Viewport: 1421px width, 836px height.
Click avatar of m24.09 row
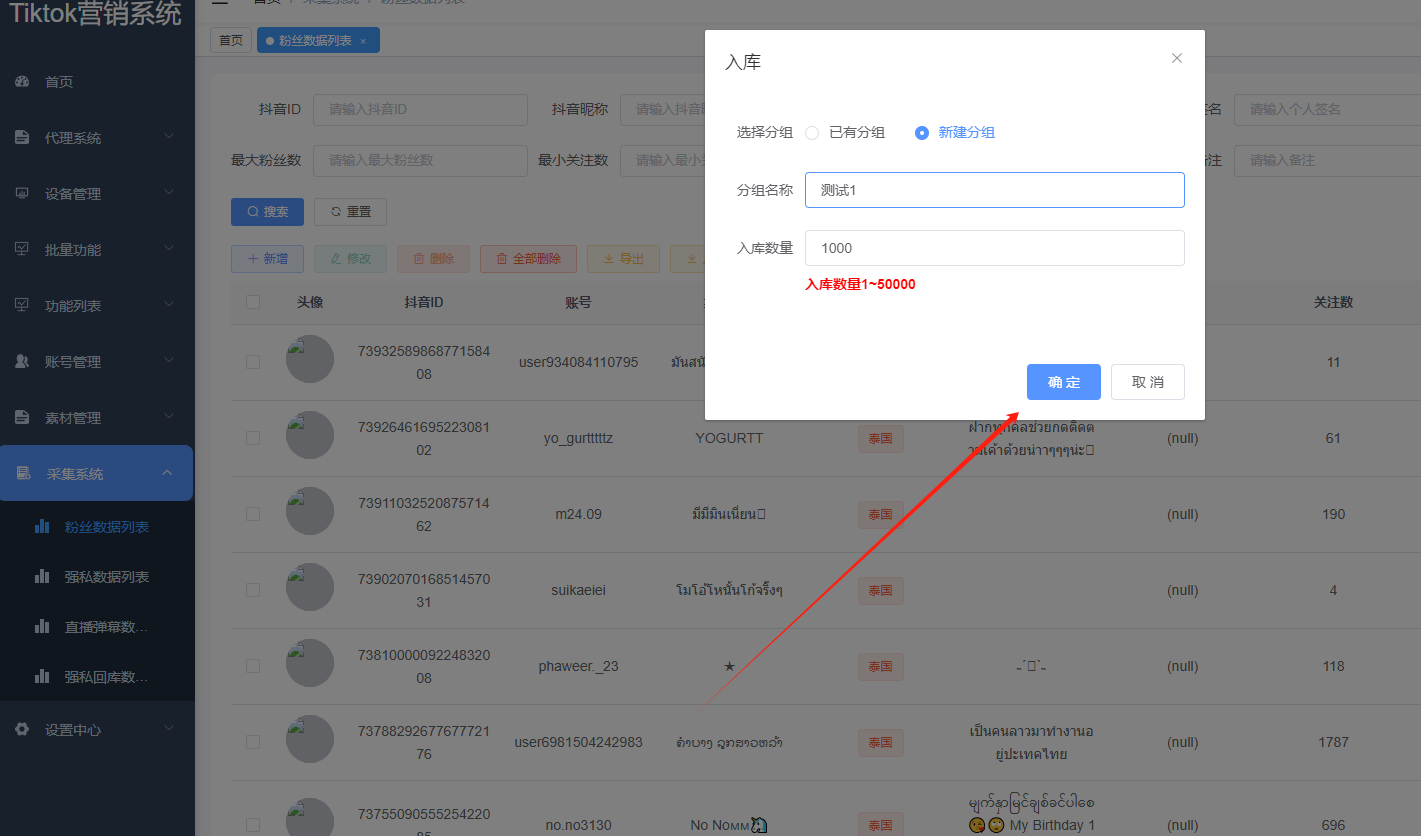tap(310, 511)
